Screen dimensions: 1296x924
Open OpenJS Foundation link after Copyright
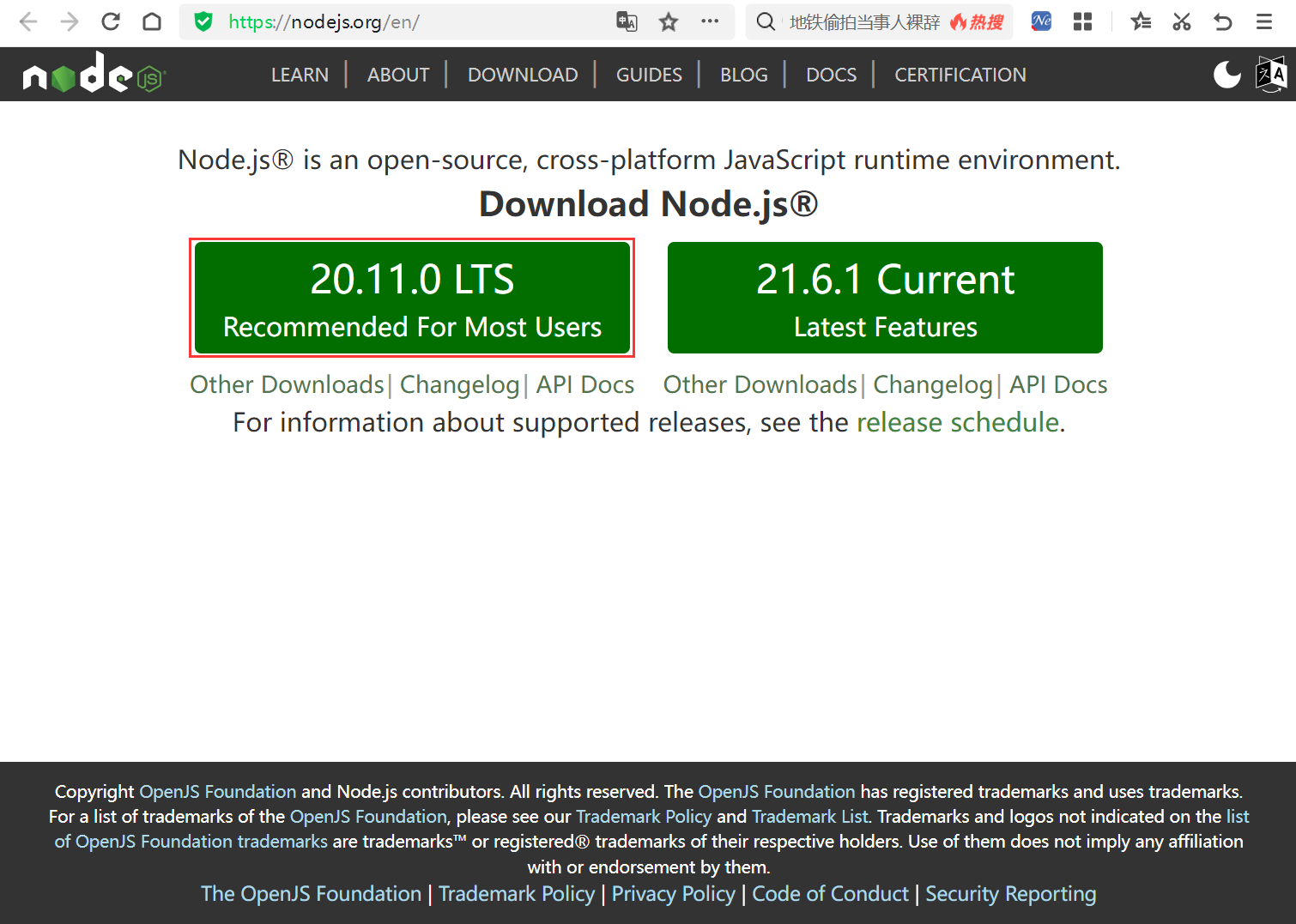point(218,791)
